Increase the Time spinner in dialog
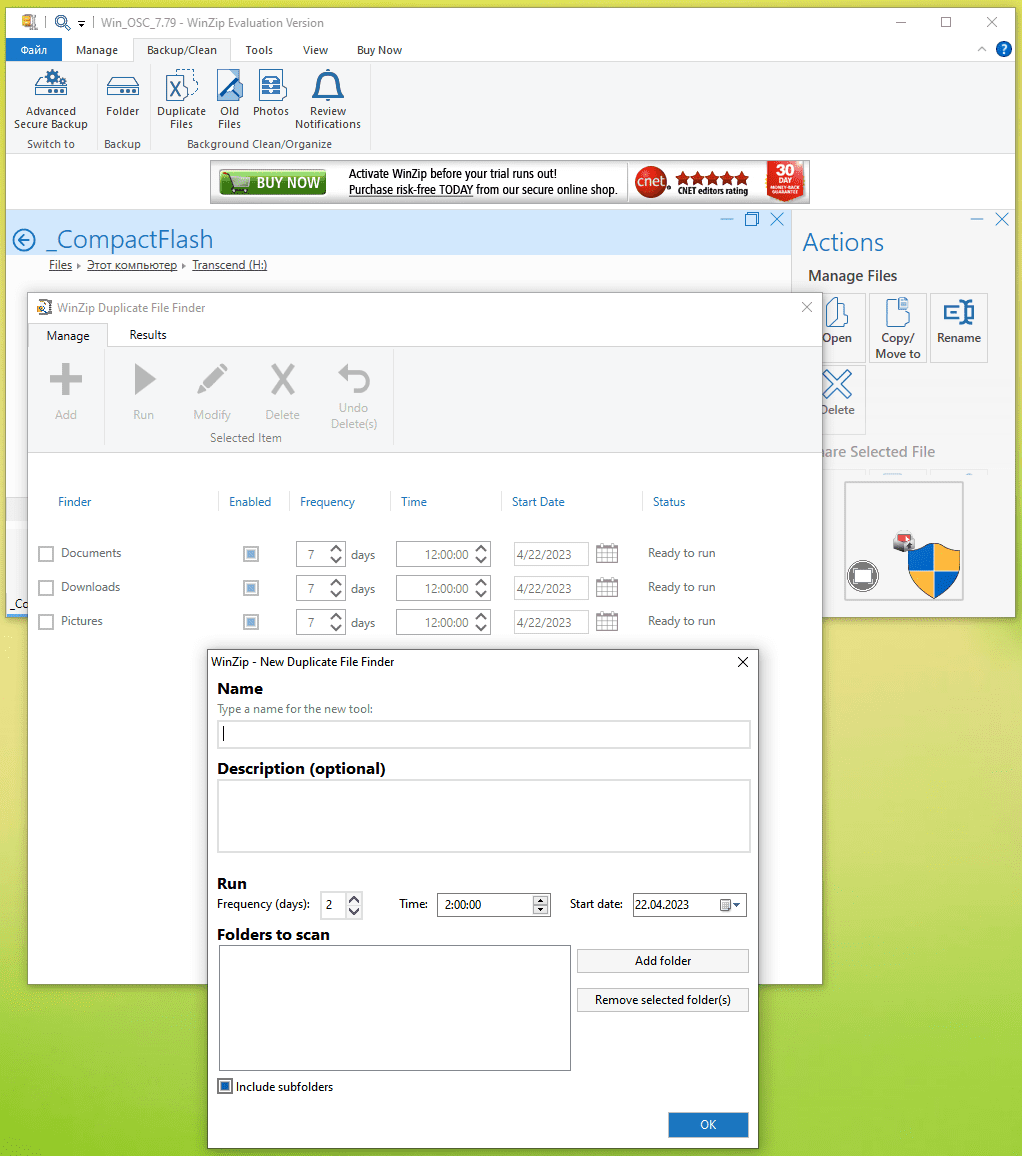 pos(540,900)
